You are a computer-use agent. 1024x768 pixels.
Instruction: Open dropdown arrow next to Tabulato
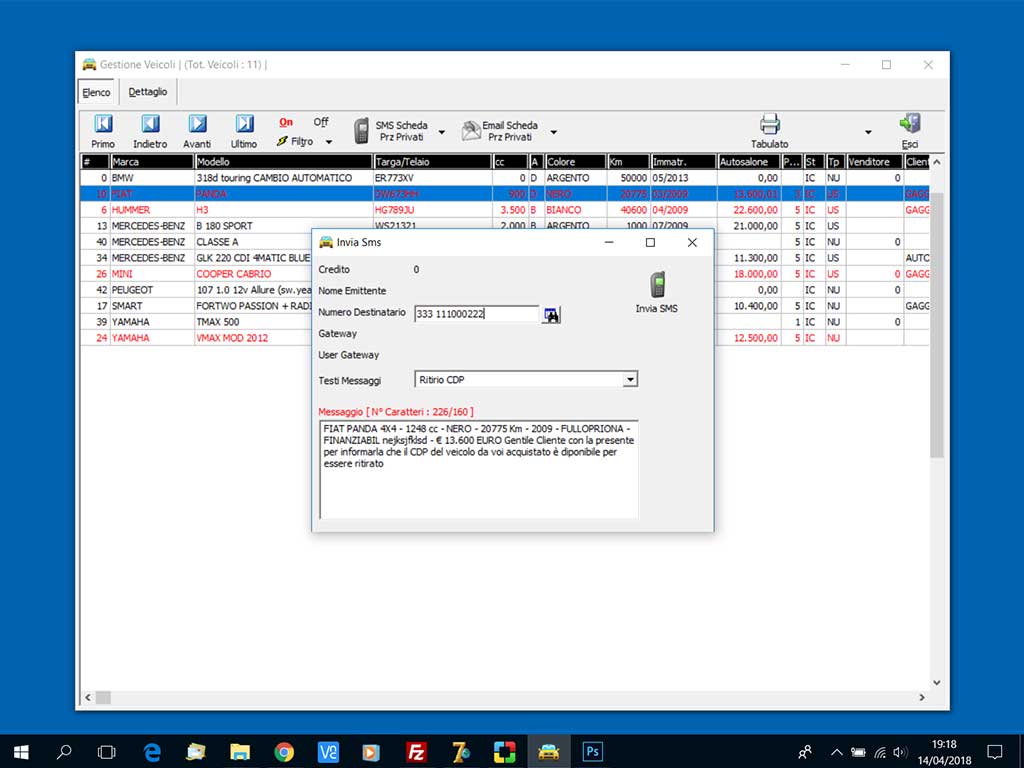click(x=869, y=132)
